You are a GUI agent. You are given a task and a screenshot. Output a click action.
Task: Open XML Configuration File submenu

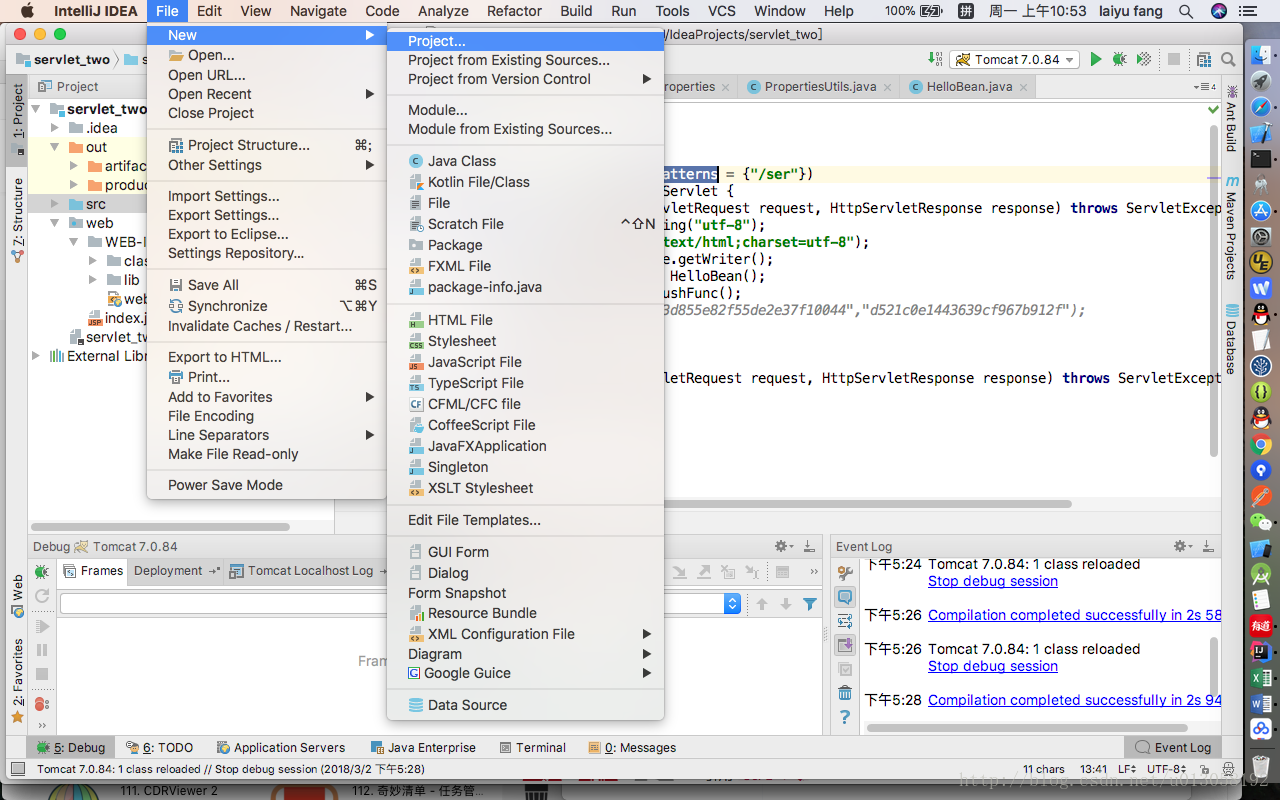tap(525, 634)
